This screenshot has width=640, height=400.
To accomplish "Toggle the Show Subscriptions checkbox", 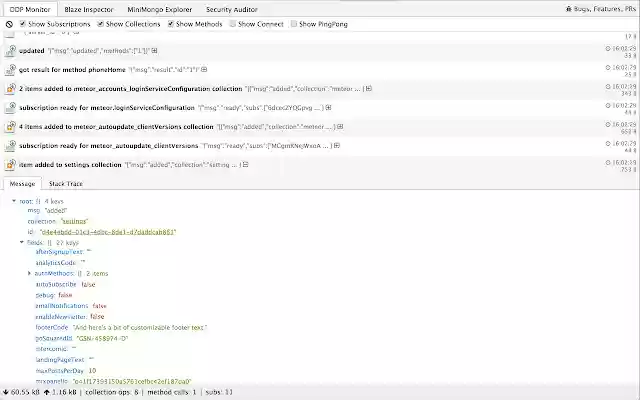I will [23, 24].
